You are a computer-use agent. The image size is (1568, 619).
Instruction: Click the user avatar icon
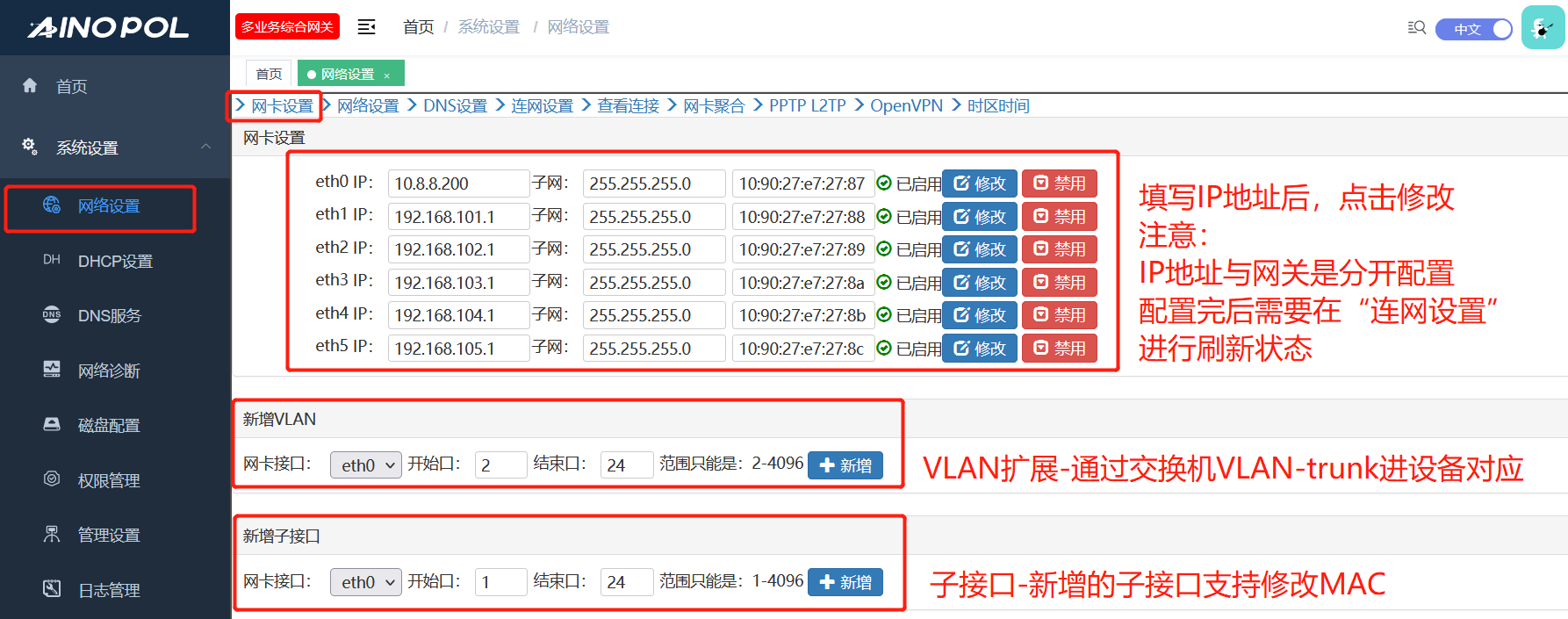pyautogui.click(x=1542, y=28)
